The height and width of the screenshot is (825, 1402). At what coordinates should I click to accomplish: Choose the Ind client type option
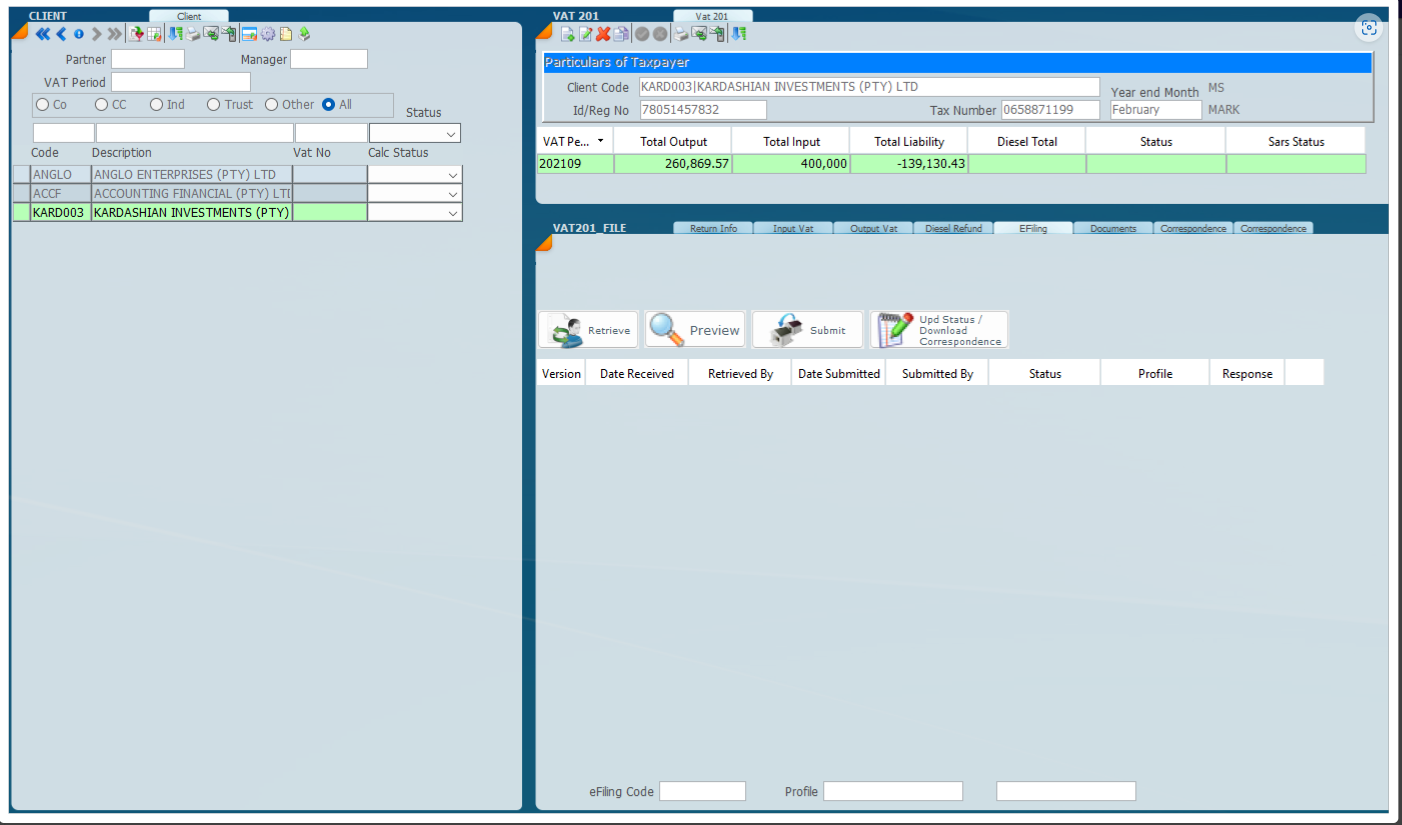[x=156, y=105]
